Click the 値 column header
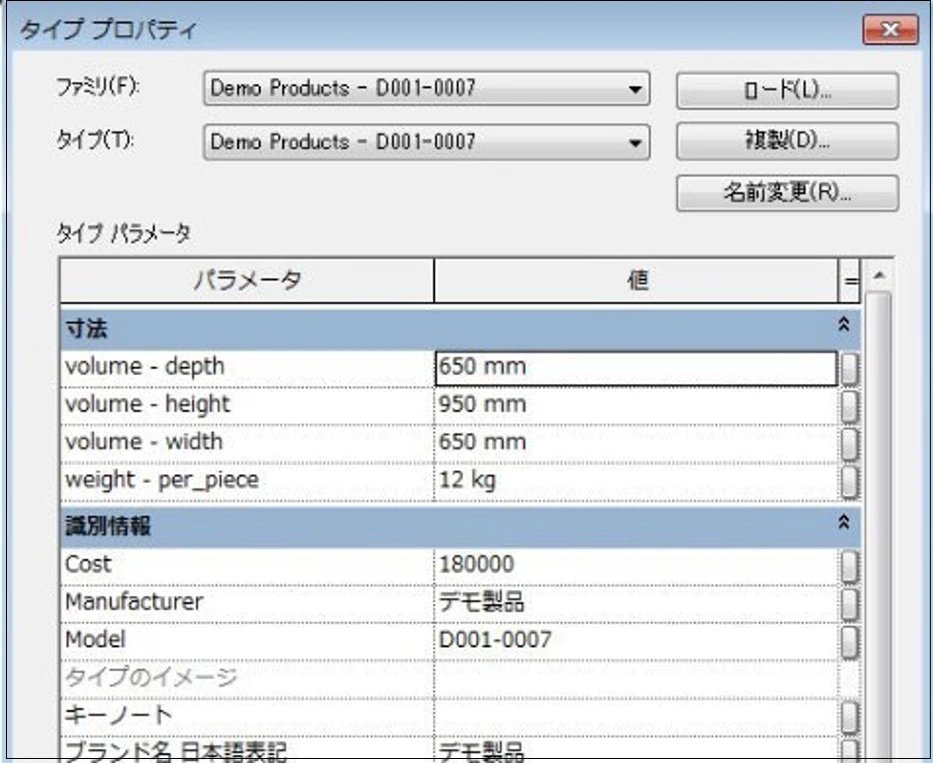The height and width of the screenshot is (763, 933). pyautogui.click(x=636, y=280)
